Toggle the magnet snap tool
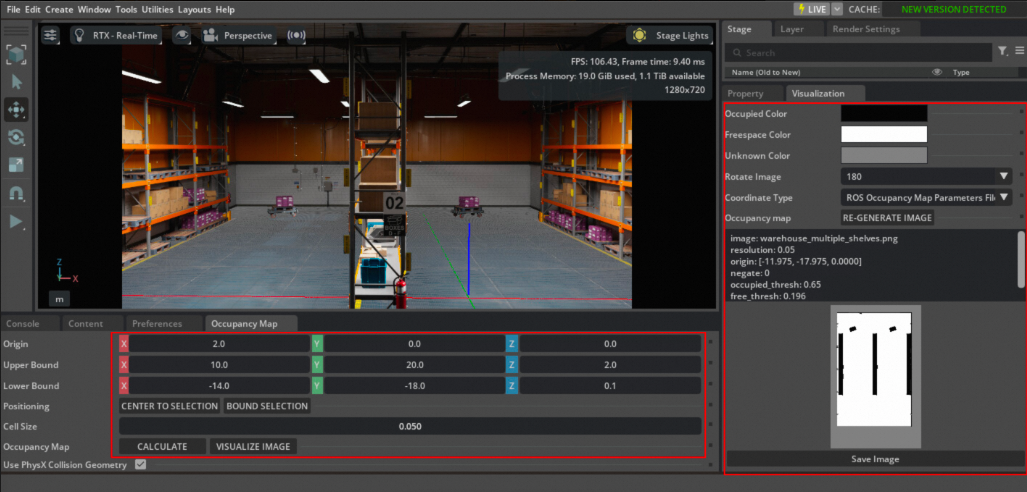 [x=16, y=193]
